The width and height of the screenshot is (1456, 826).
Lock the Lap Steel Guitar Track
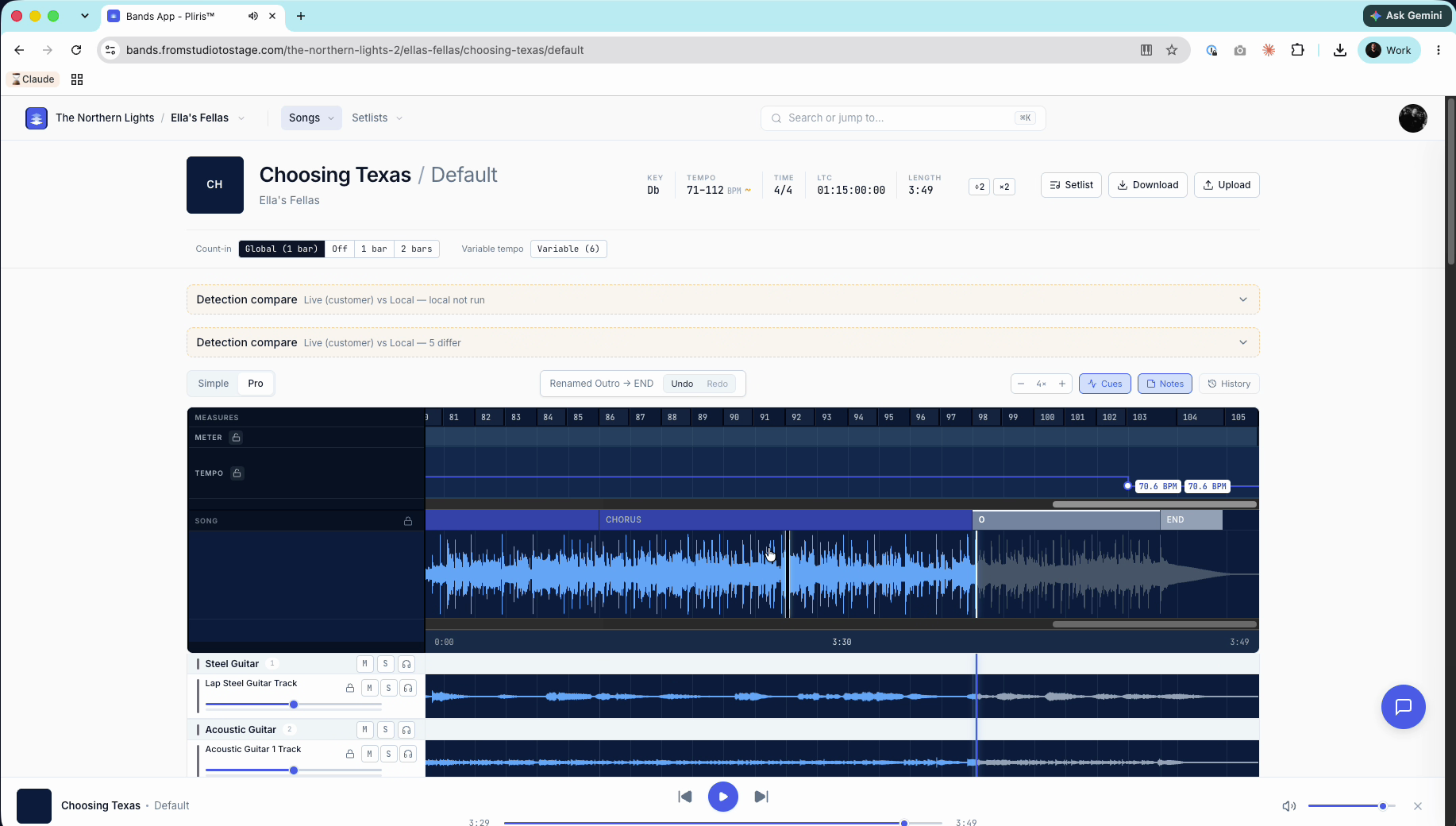coord(349,688)
